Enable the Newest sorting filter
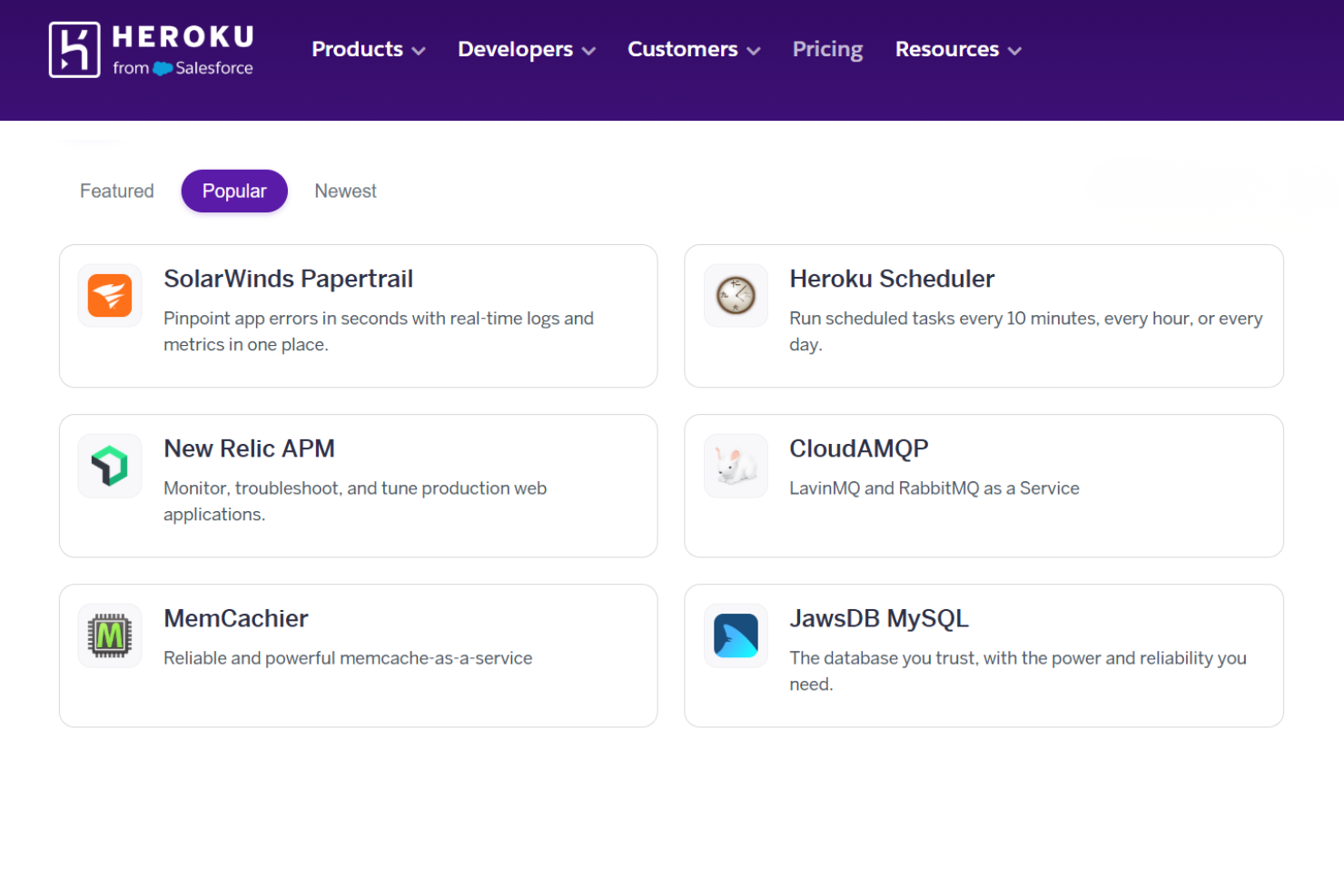This screenshot has width=1344, height=896. (345, 191)
